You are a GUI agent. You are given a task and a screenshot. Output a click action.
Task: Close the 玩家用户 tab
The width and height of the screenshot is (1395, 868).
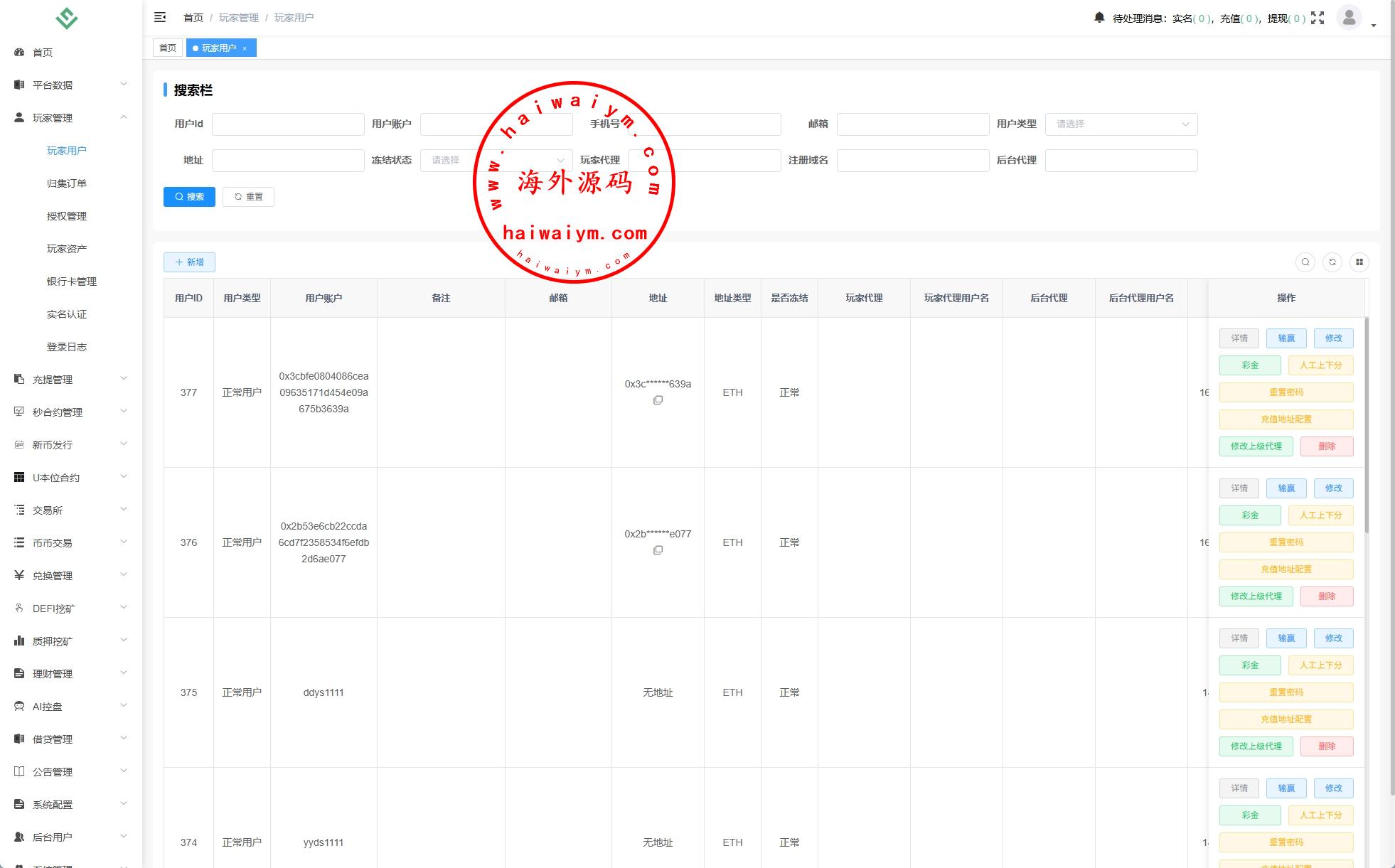click(x=245, y=48)
